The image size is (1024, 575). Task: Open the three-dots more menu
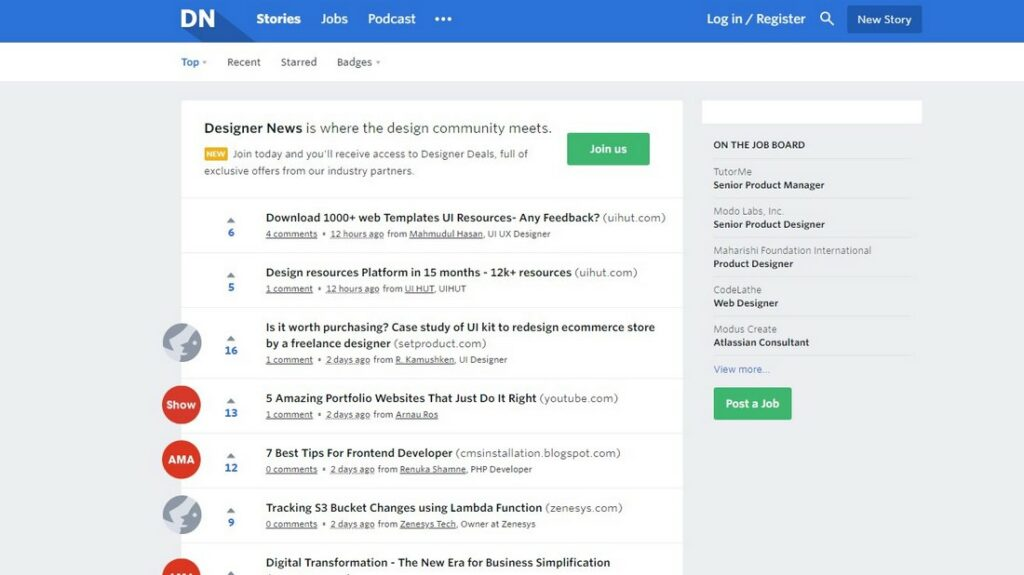tap(443, 19)
